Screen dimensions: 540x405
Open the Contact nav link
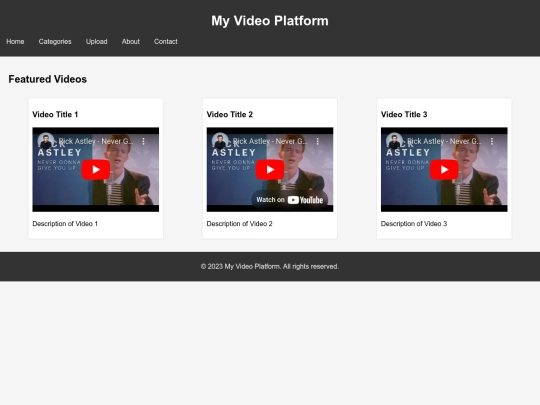[166, 42]
